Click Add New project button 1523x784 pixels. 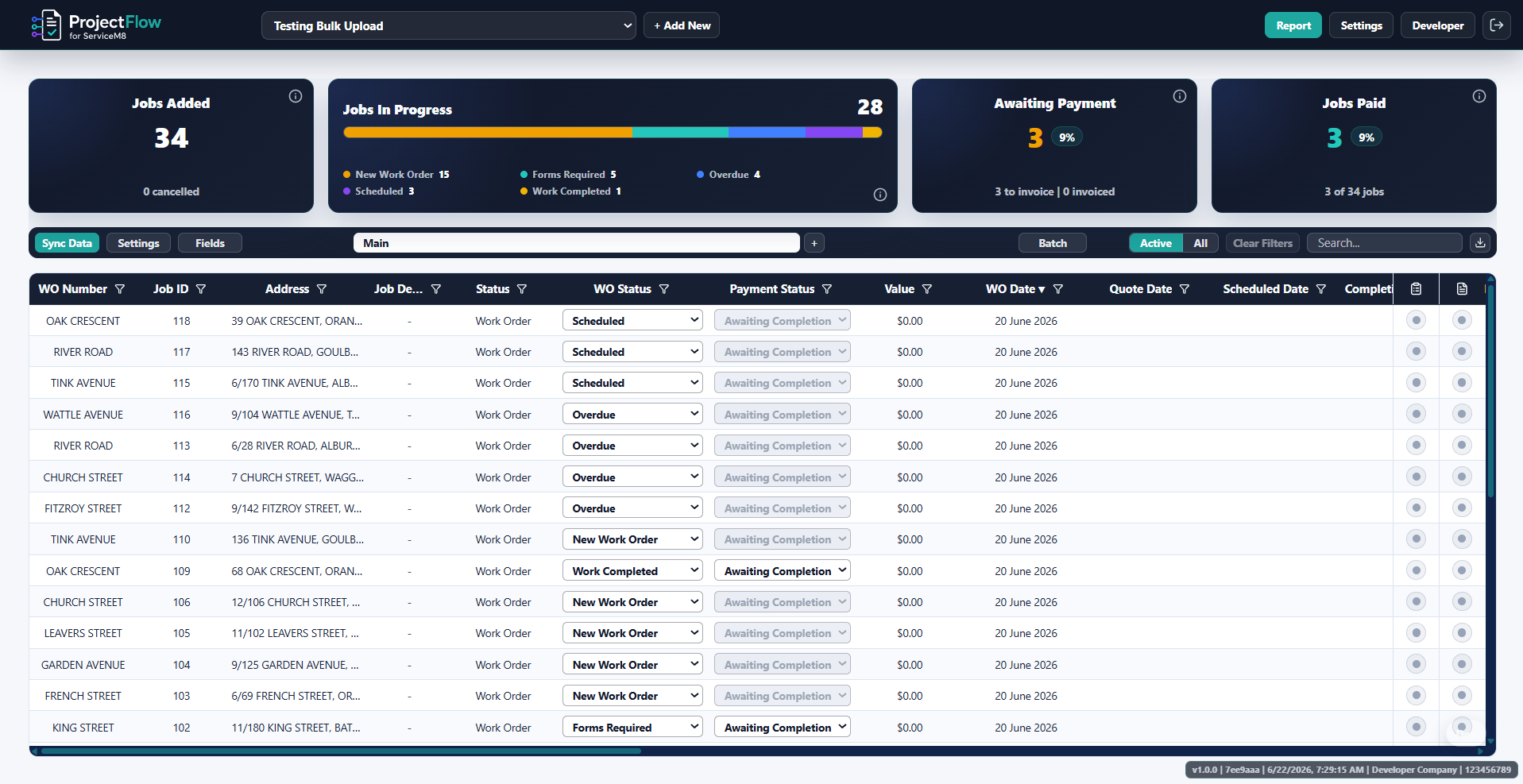(x=682, y=25)
